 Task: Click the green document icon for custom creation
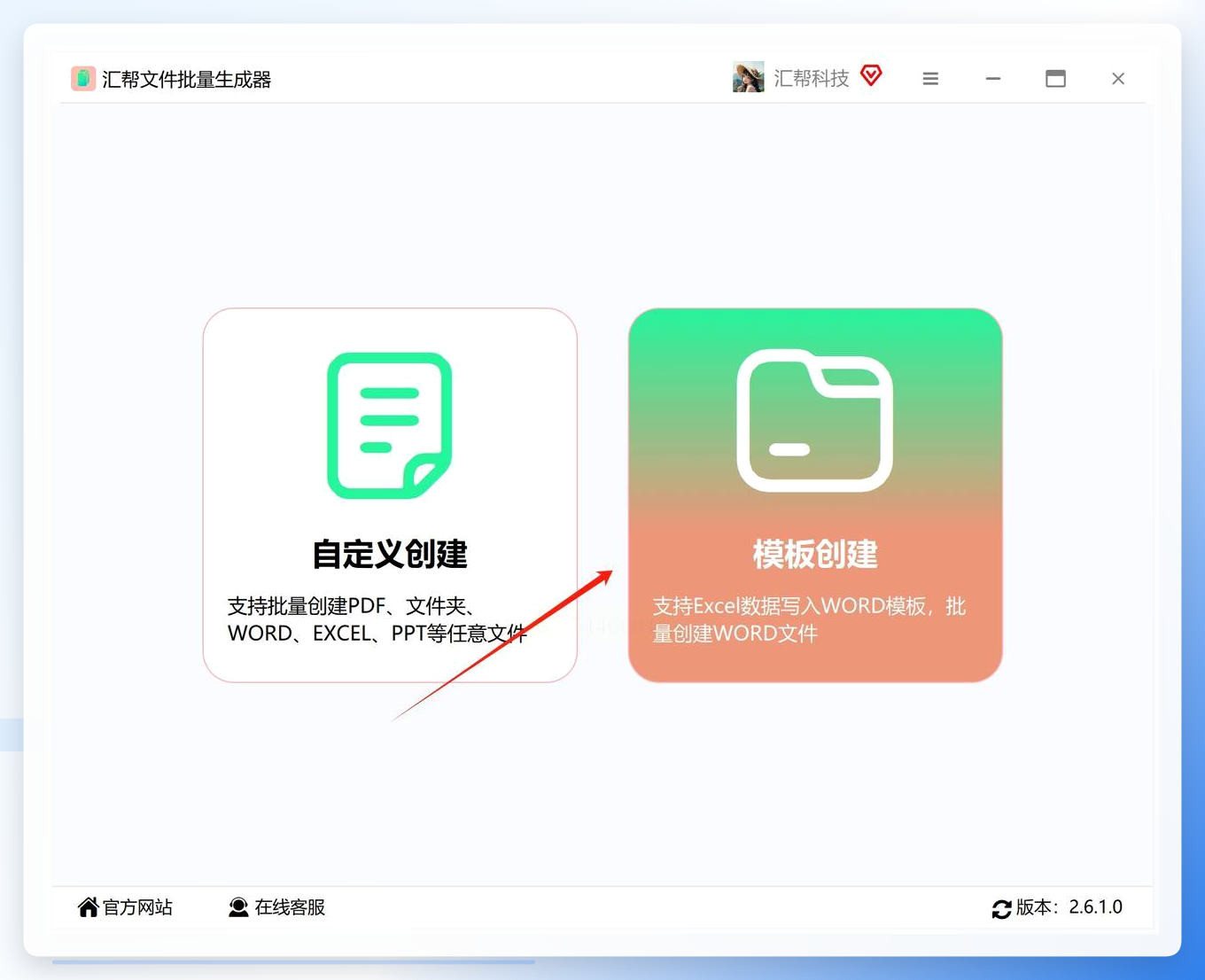[x=390, y=425]
